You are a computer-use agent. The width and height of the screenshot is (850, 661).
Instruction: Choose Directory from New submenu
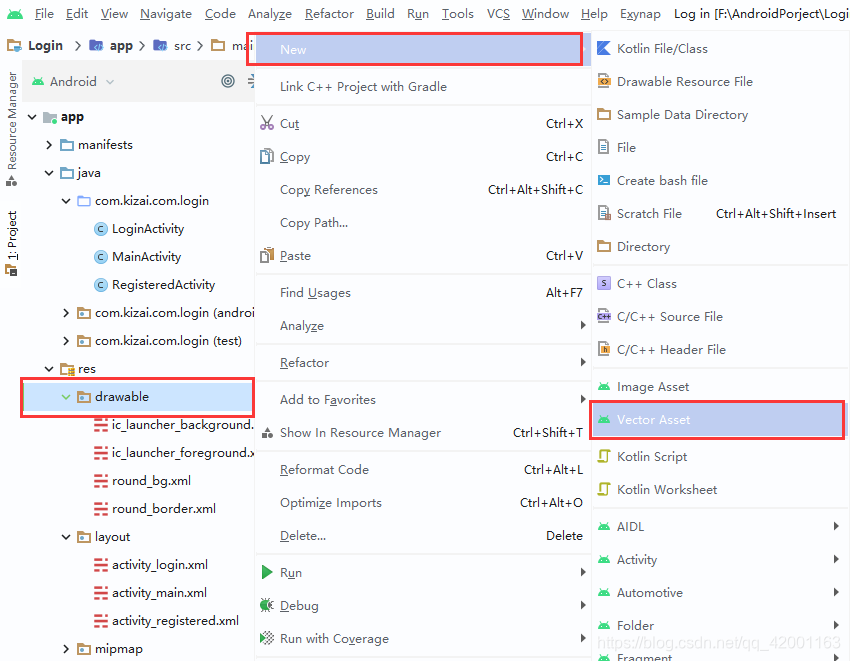tap(718, 246)
